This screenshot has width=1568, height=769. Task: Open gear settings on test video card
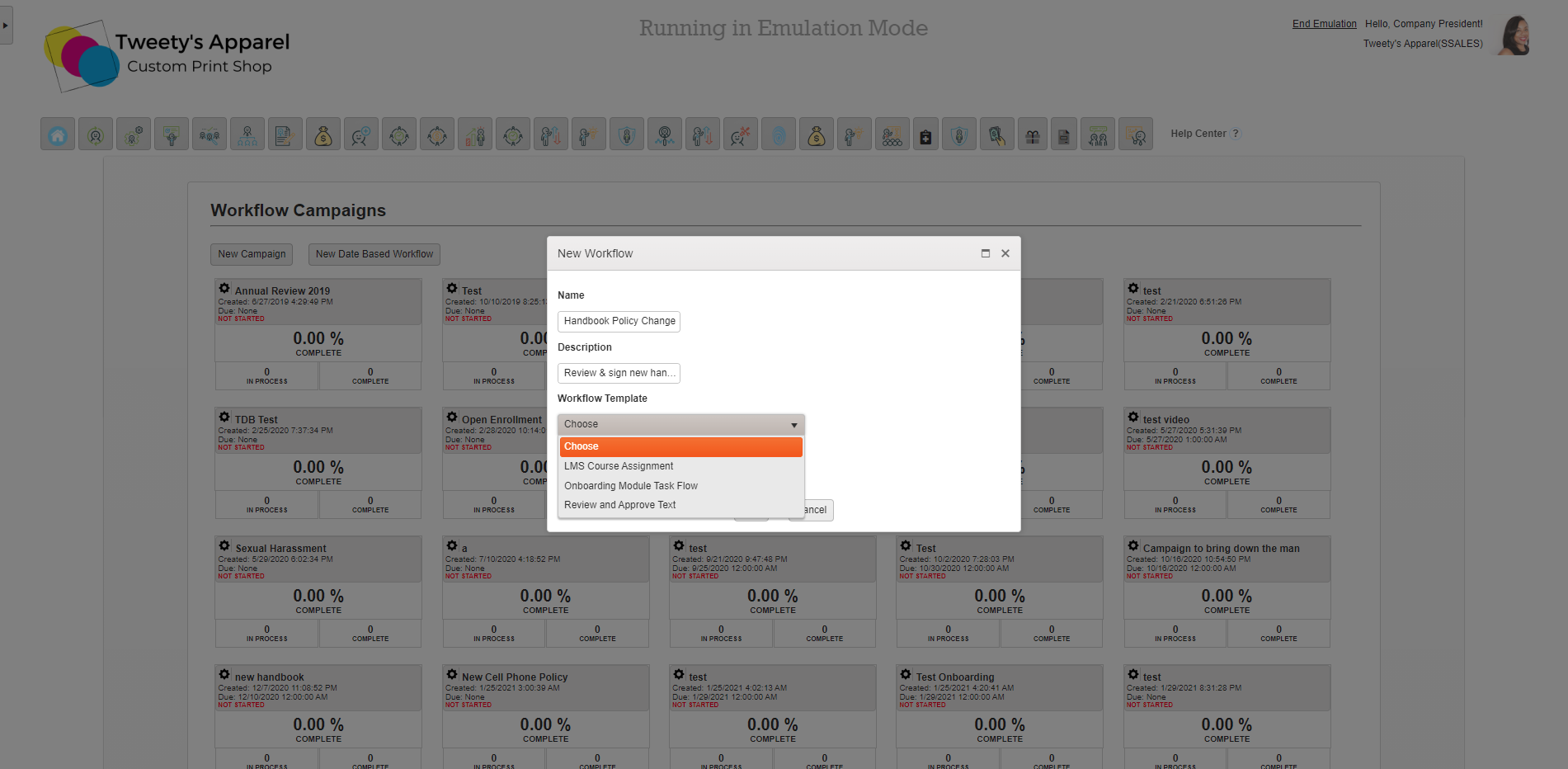[1133, 417]
